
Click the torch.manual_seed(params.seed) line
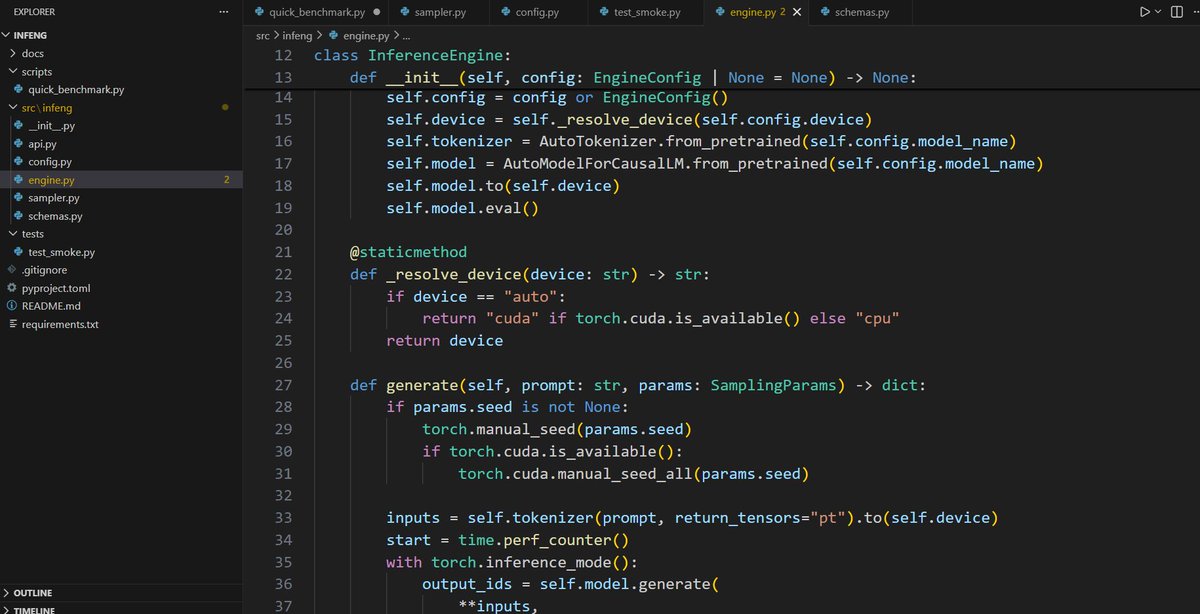[557, 429]
